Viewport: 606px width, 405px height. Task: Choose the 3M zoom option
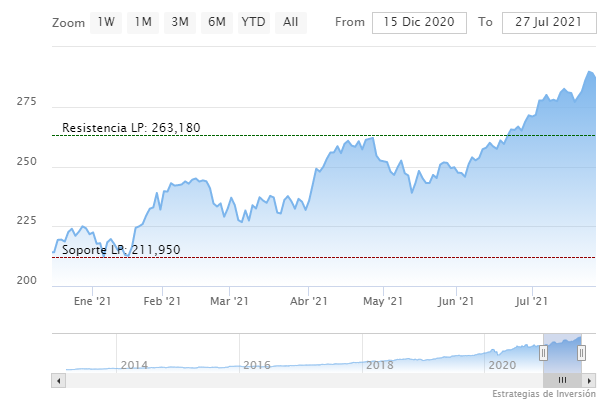(180, 22)
